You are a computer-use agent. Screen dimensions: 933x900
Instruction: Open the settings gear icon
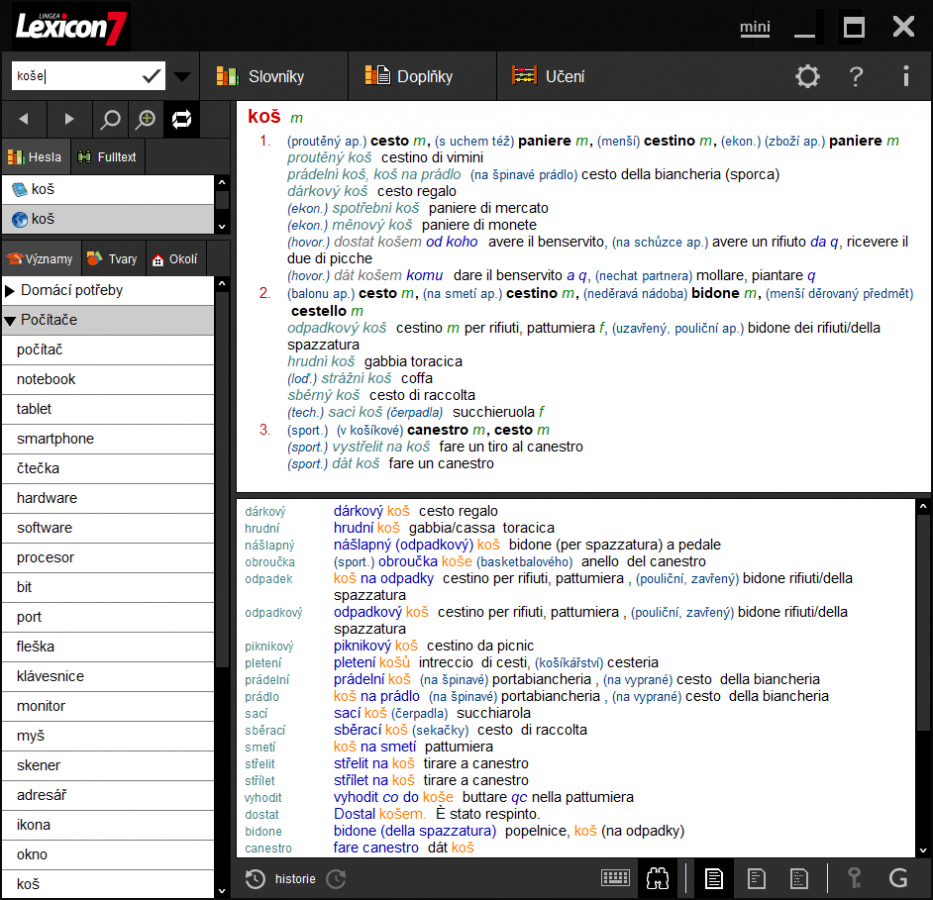pyautogui.click(x=807, y=76)
